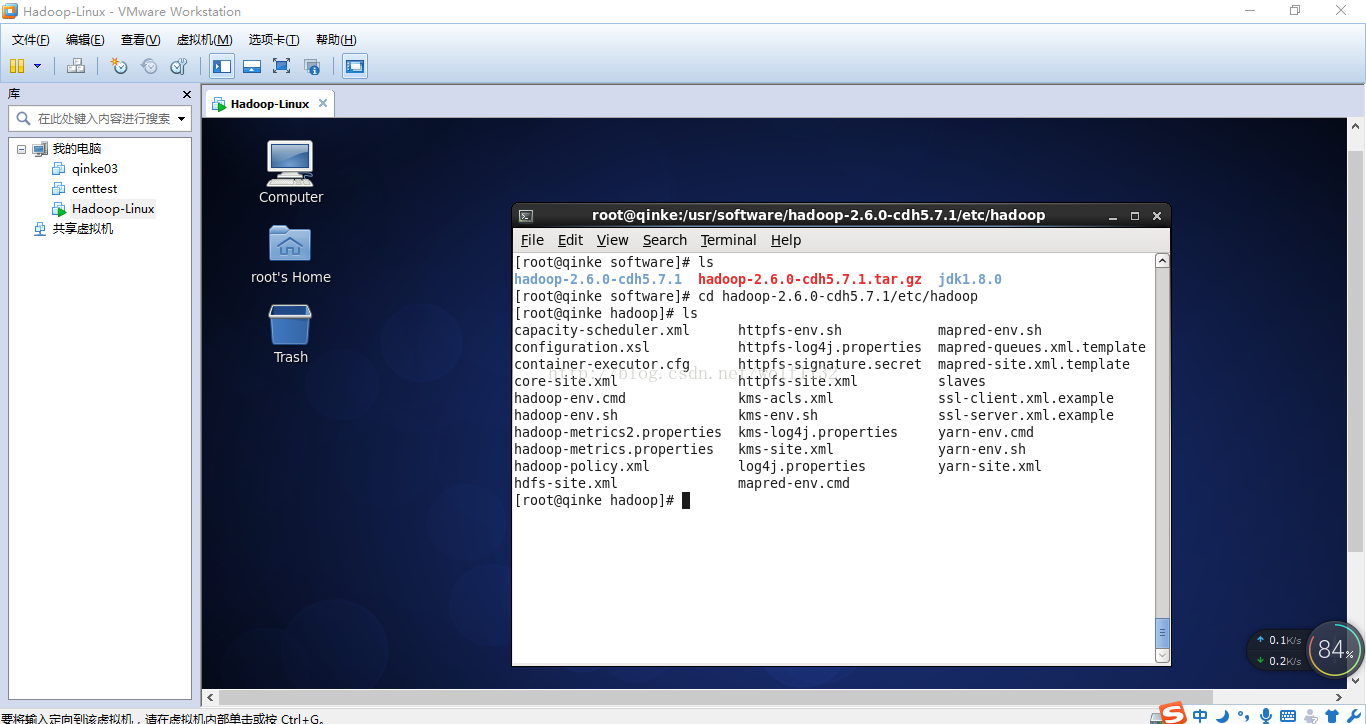Toggle the punctuation mode icon in the IME bar
This screenshot has width=1366, height=724.
[x=1244, y=715]
